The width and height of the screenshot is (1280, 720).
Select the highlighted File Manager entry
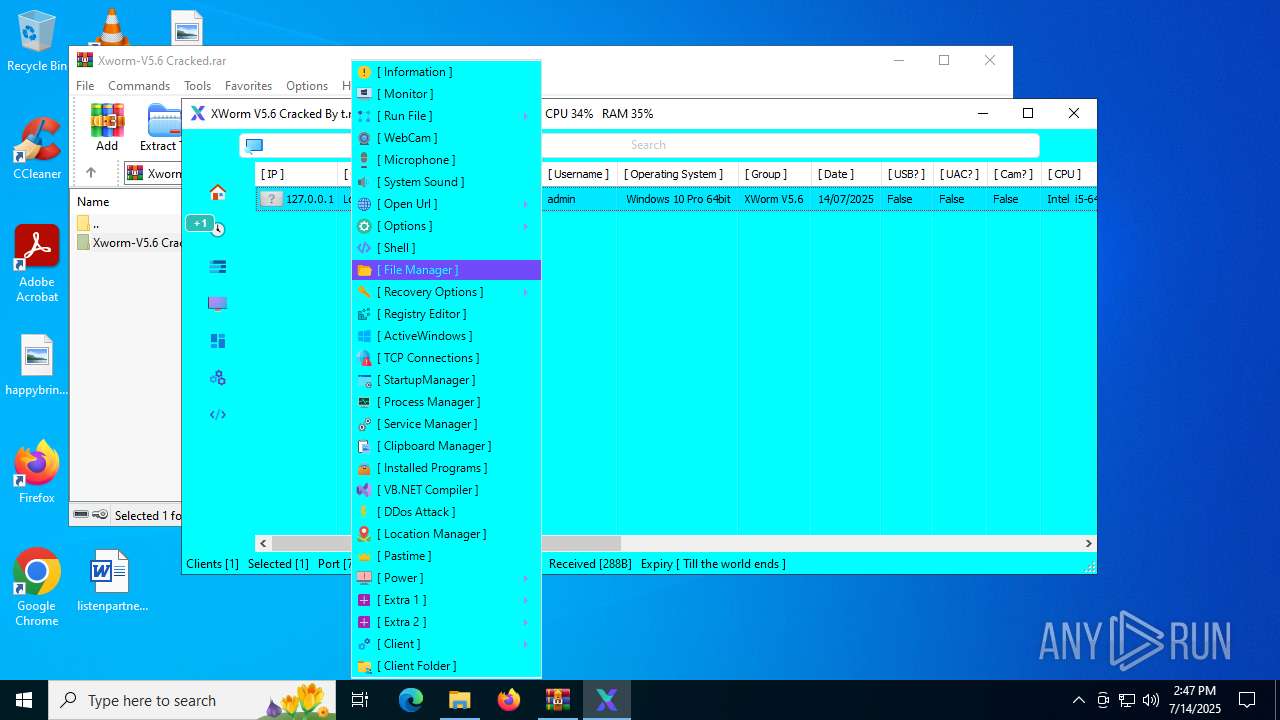(x=446, y=270)
